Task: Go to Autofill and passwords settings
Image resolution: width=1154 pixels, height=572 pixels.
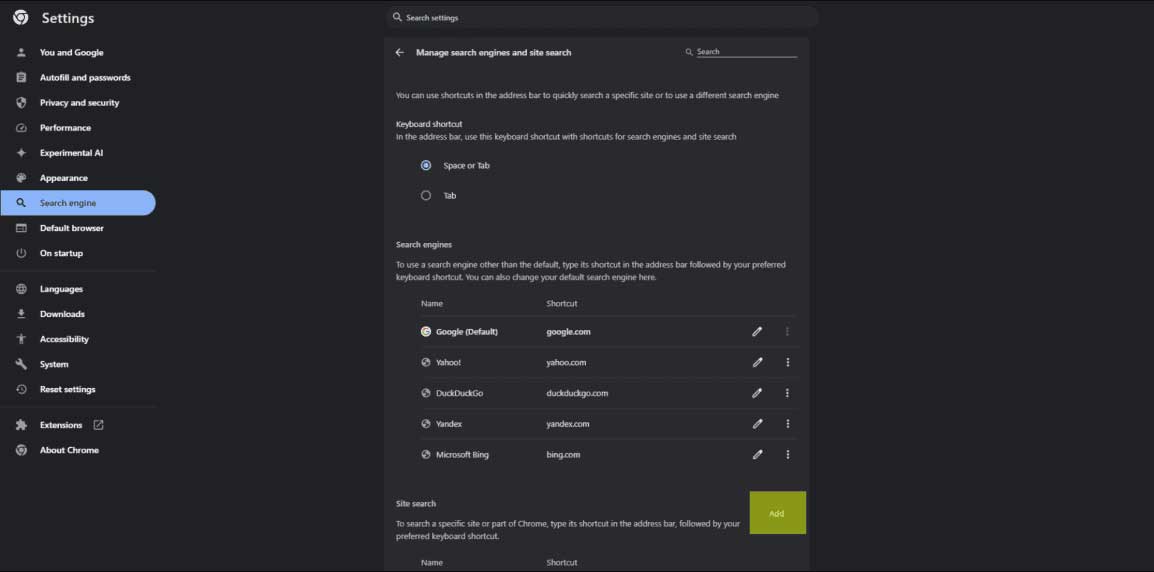Action: tap(85, 78)
